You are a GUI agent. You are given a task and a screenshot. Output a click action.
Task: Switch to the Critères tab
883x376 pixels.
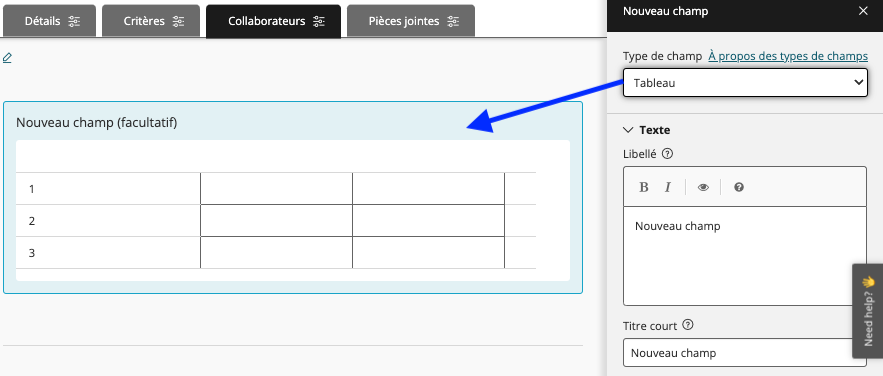click(x=151, y=21)
